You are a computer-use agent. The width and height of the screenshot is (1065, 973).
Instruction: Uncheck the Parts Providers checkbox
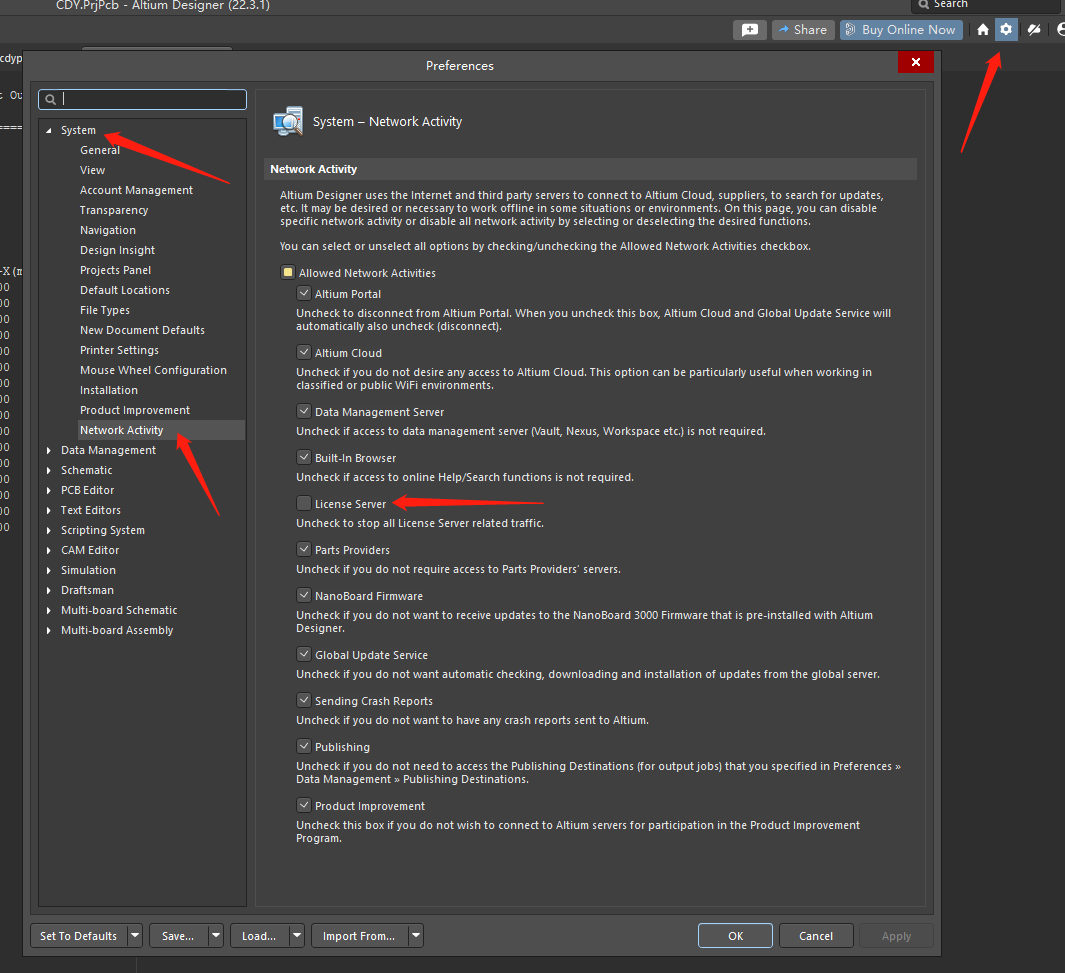[304, 549]
